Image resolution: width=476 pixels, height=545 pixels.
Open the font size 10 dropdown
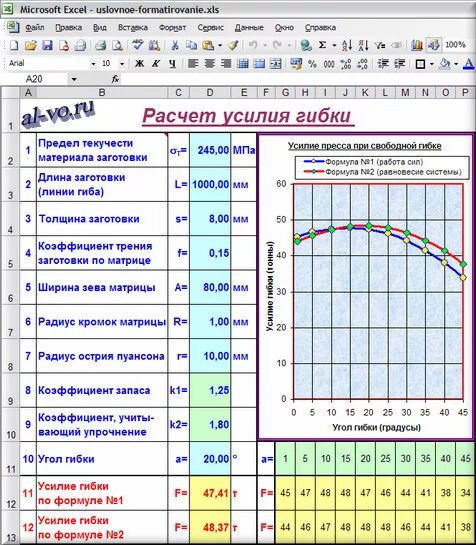coord(122,64)
